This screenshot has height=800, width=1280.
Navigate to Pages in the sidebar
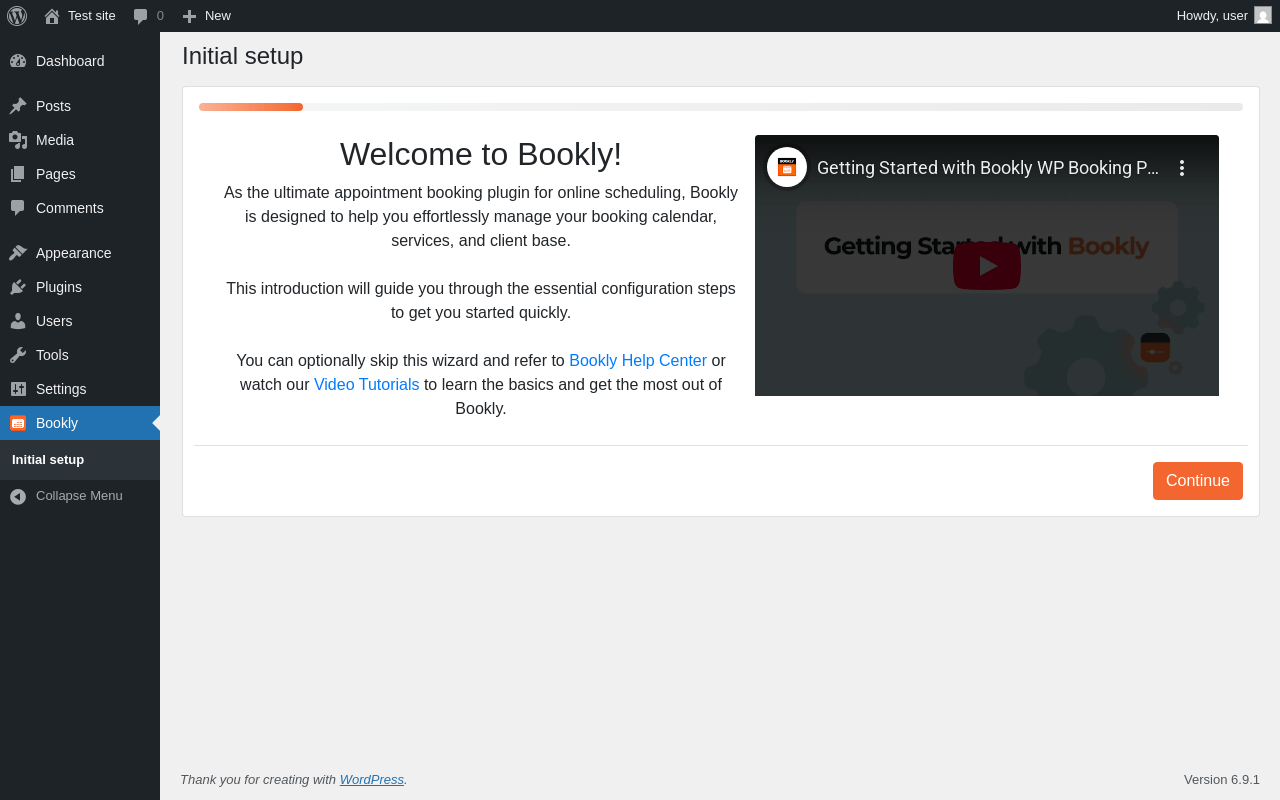[80, 174]
